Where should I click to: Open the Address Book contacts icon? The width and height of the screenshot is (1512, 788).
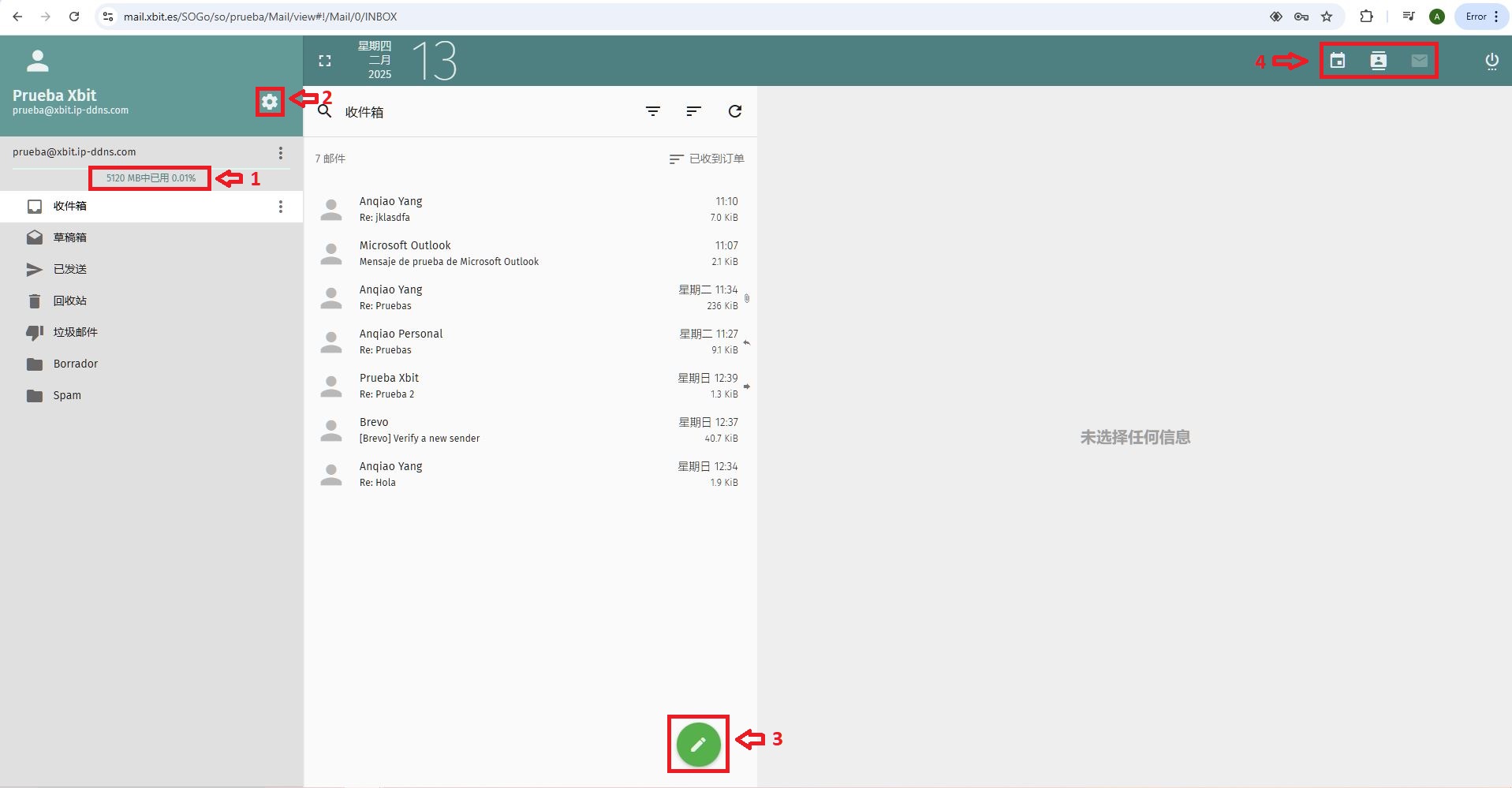click(1379, 61)
